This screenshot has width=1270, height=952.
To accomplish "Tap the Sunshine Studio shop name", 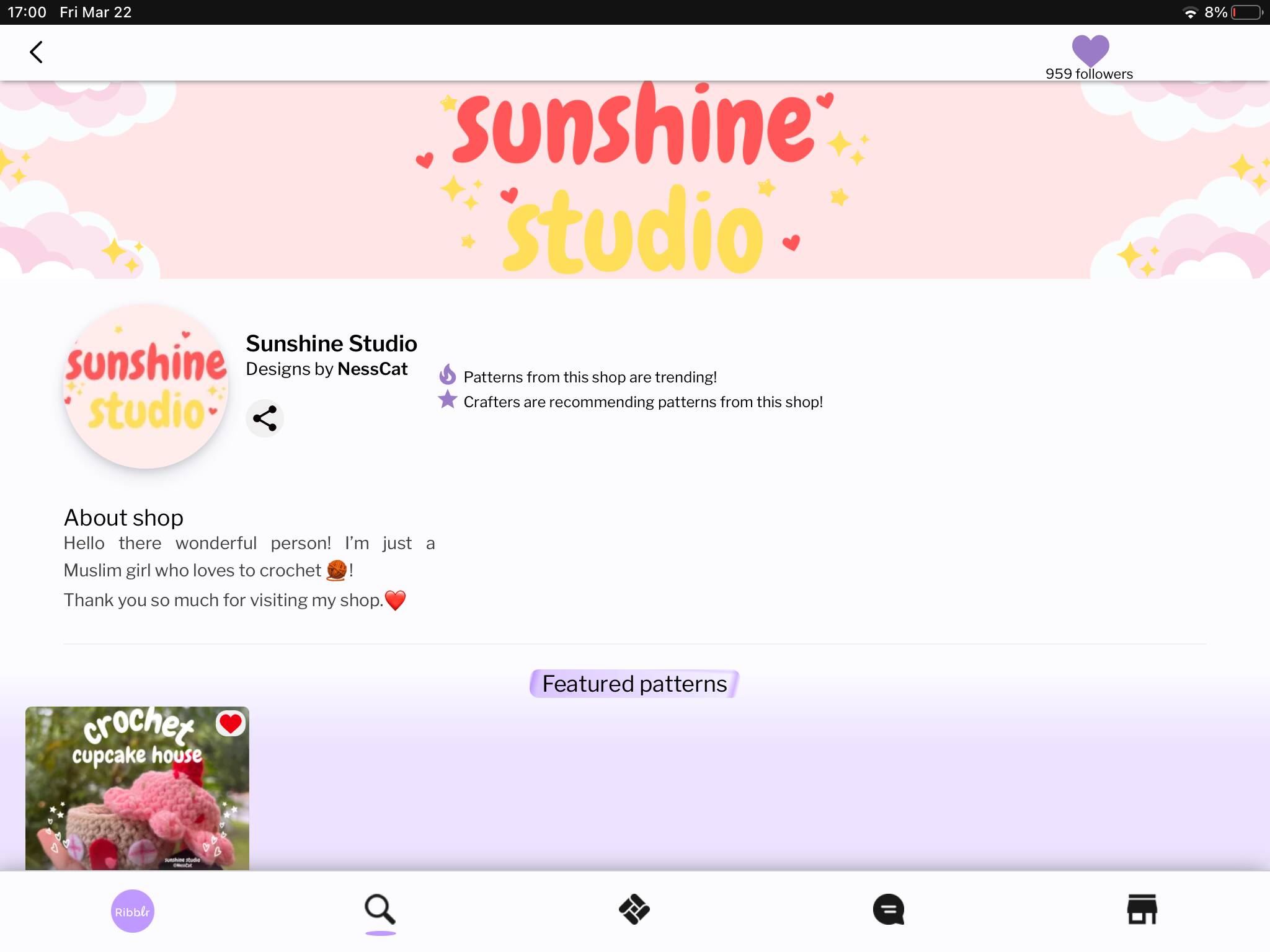I will pyautogui.click(x=331, y=343).
